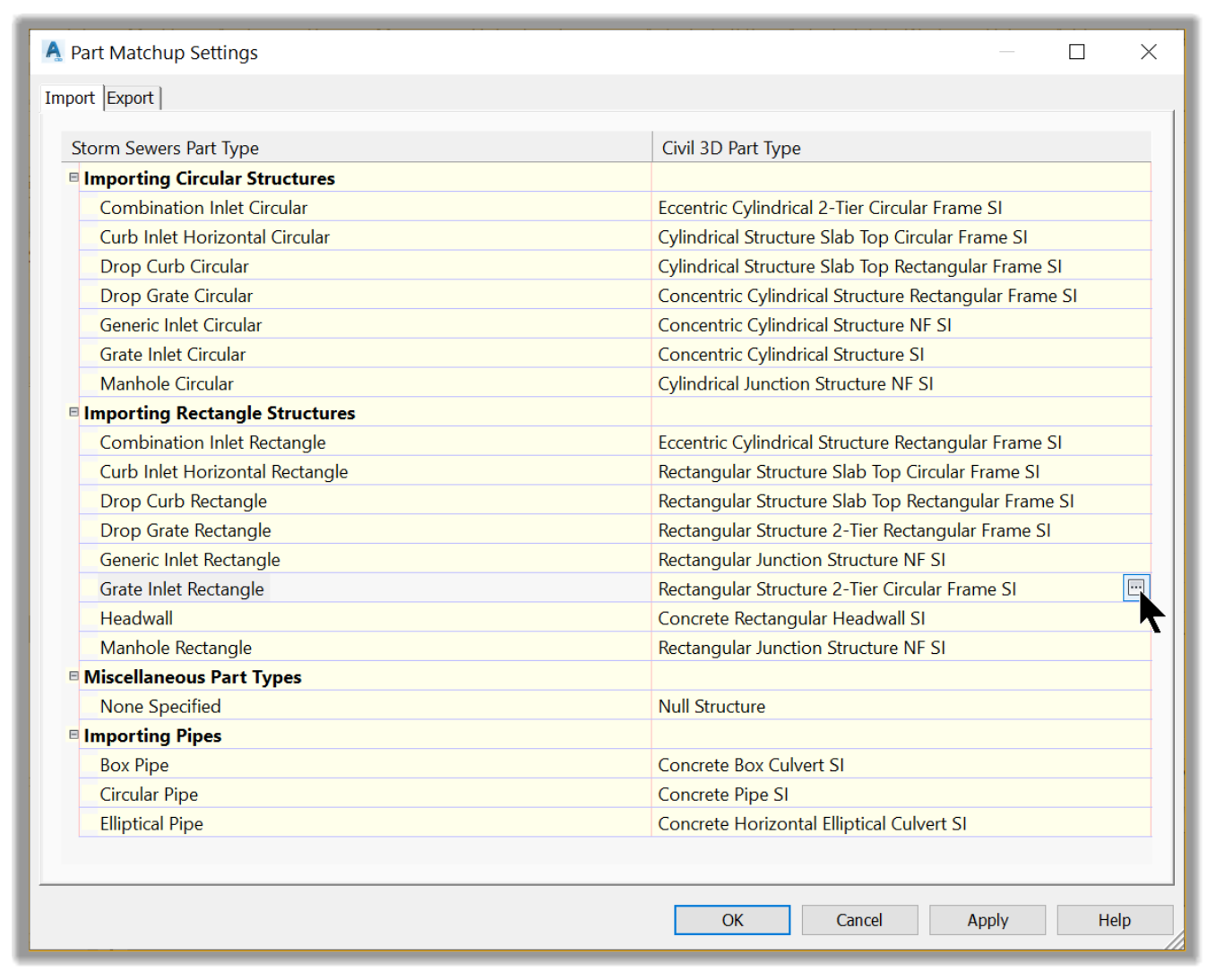Apply the part matchup changes

pos(987,920)
